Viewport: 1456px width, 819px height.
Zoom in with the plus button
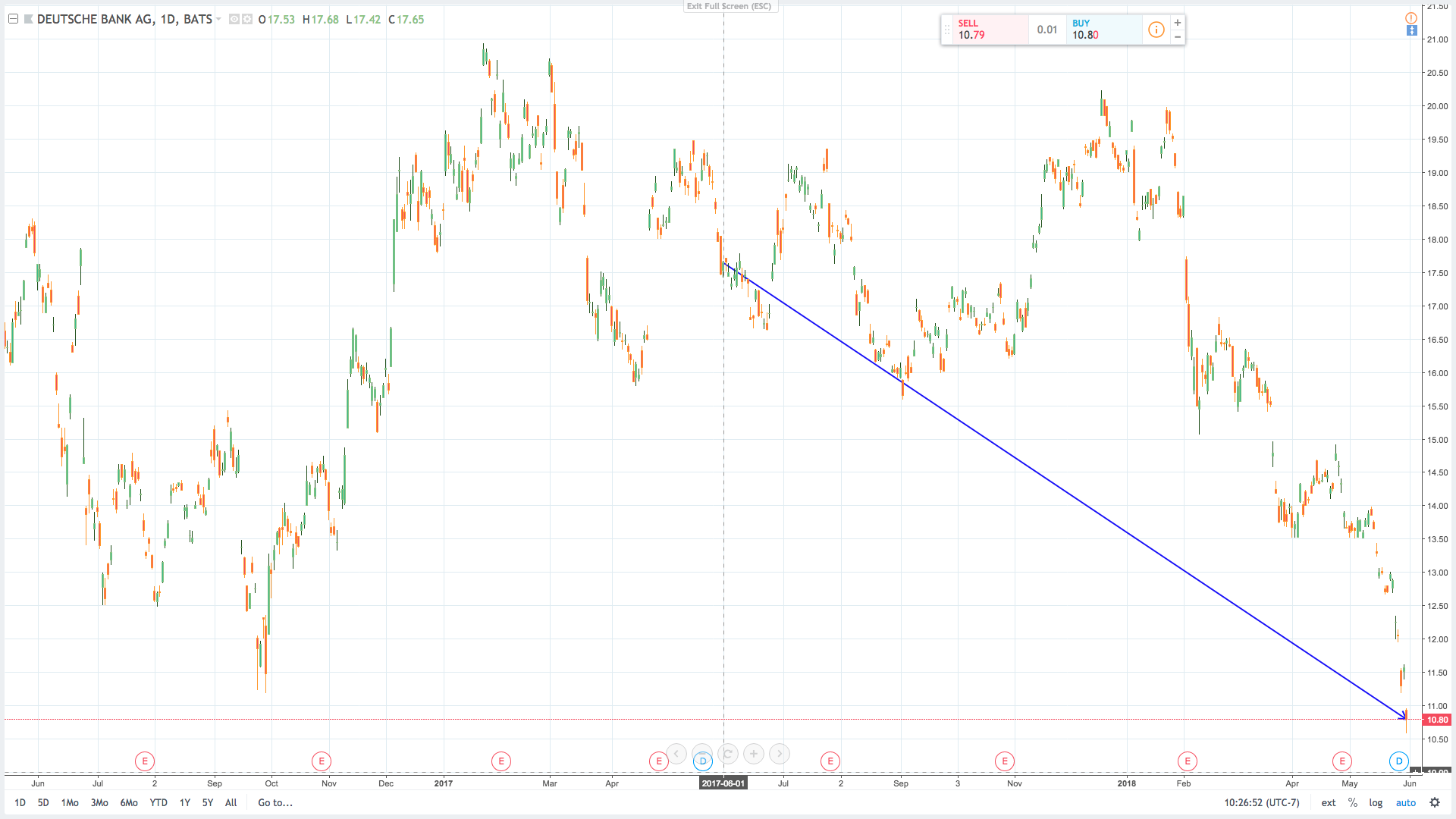point(753,754)
